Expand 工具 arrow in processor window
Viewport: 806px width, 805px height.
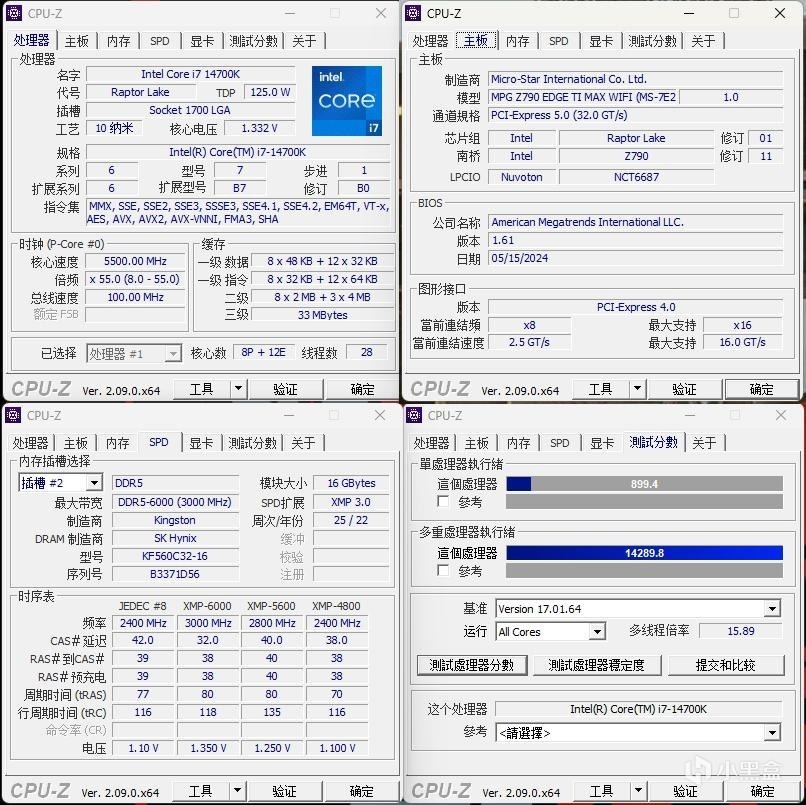coord(238,389)
